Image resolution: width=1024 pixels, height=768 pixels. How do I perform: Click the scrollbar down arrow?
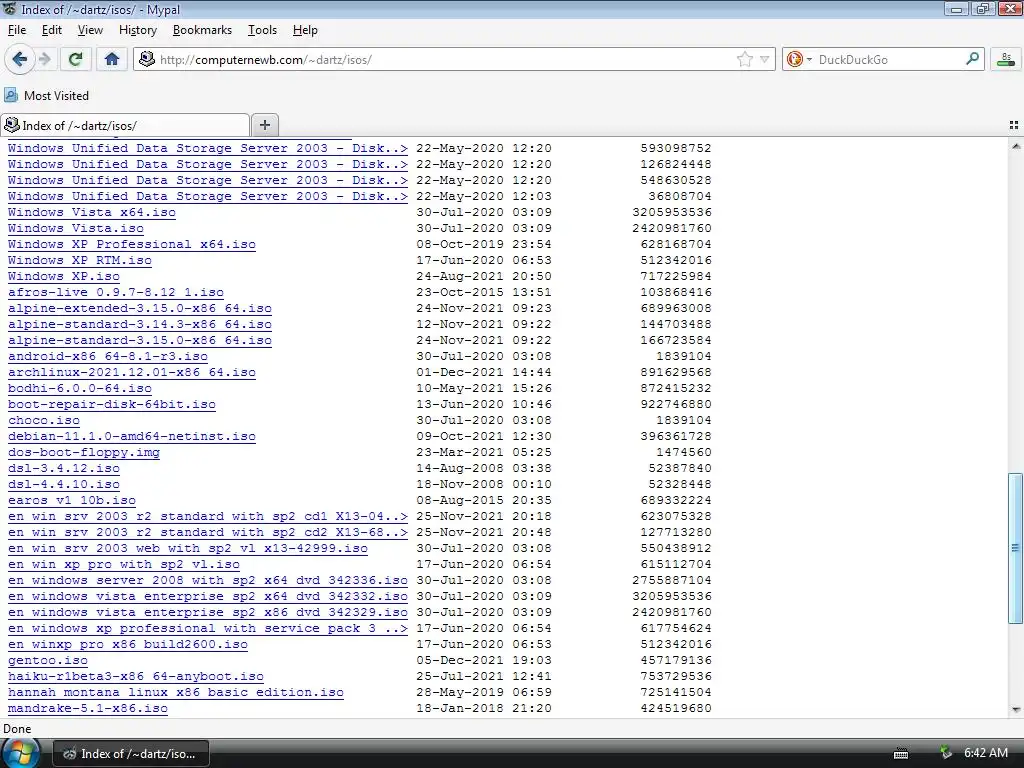pos(1016,710)
